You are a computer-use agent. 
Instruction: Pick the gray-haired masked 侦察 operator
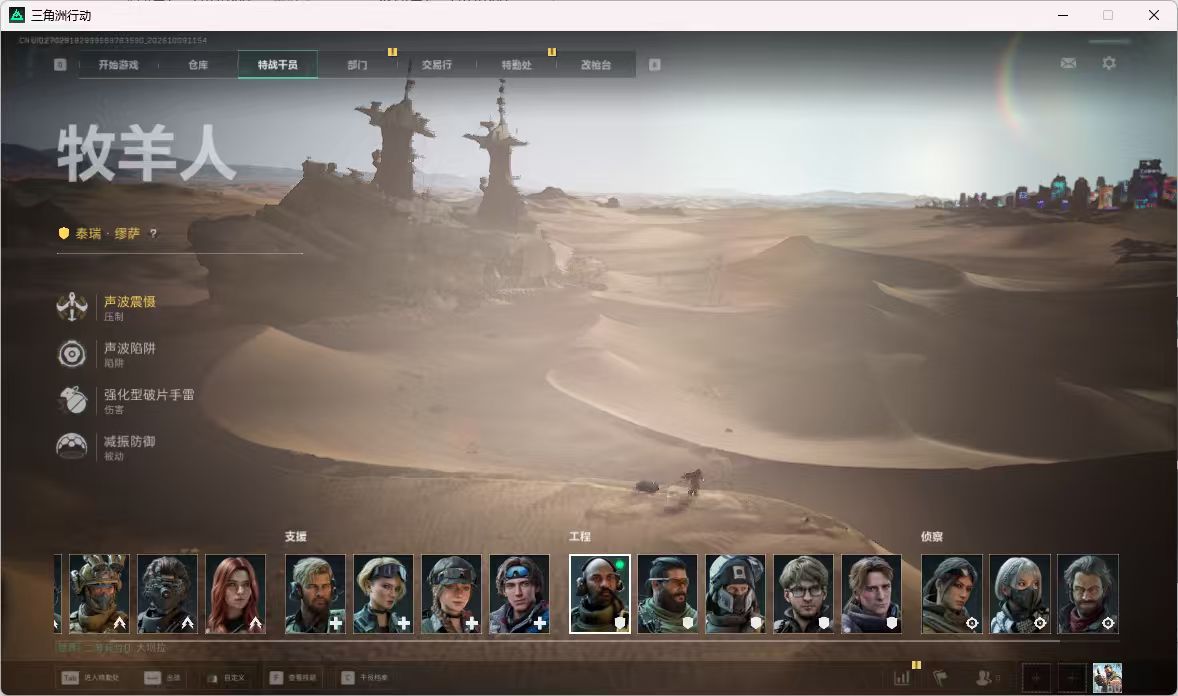(x=1019, y=594)
